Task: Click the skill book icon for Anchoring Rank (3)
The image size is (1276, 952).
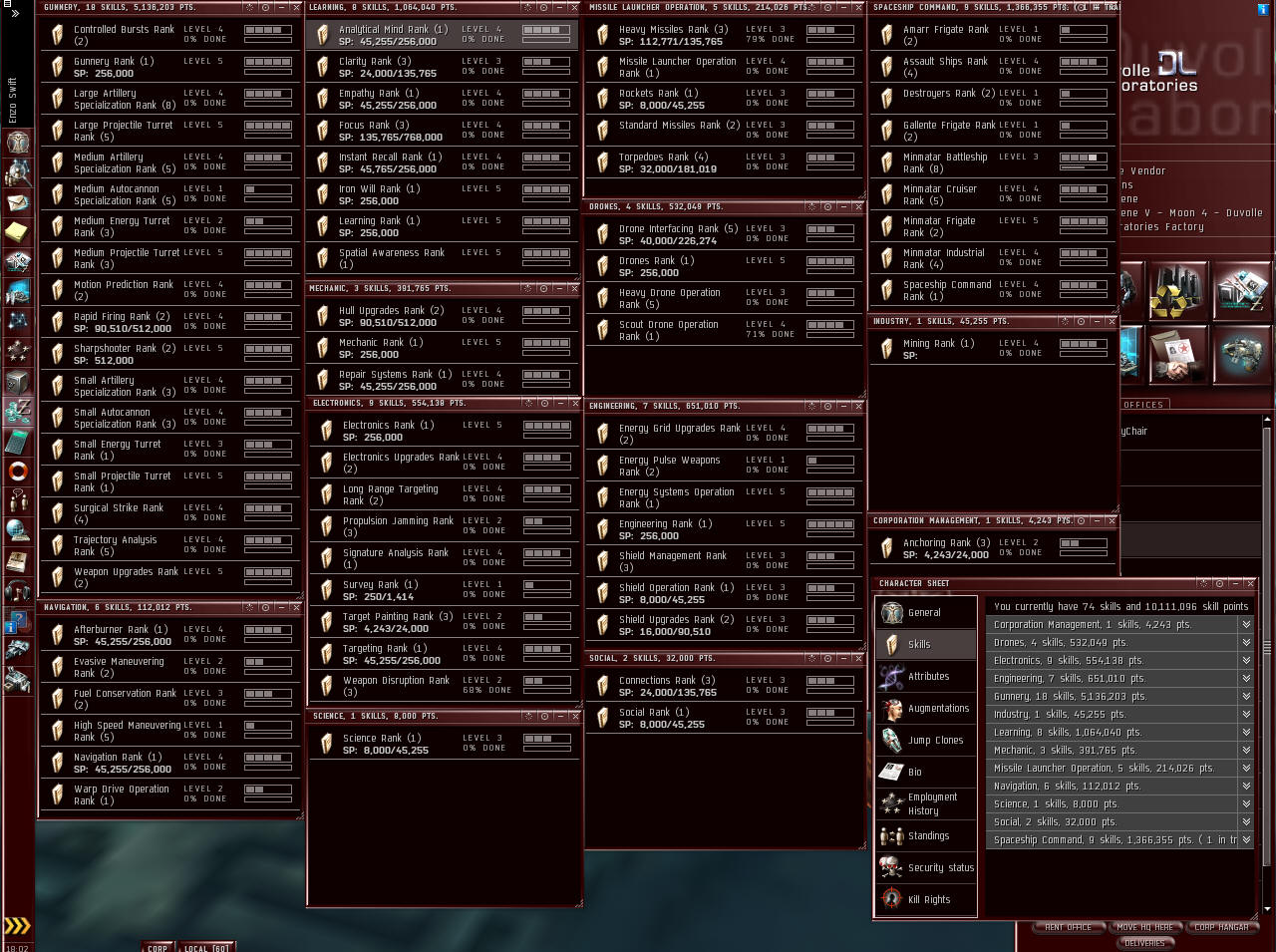Action: [x=887, y=548]
